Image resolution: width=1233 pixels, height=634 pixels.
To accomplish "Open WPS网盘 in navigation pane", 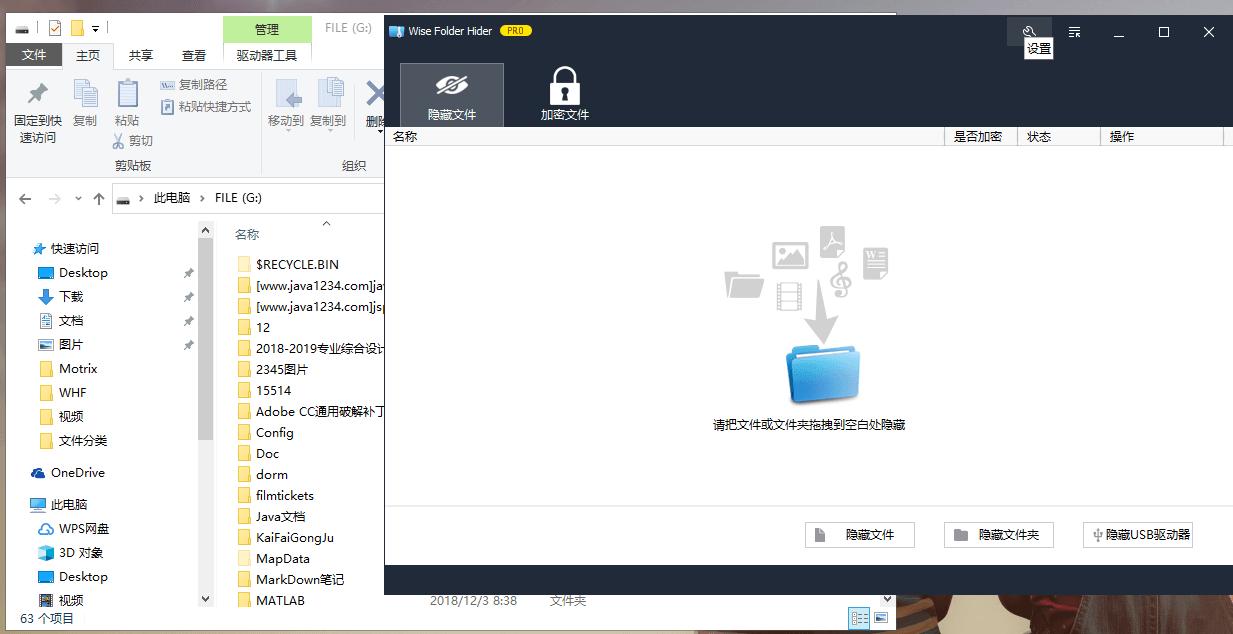I will click(84, 528).
